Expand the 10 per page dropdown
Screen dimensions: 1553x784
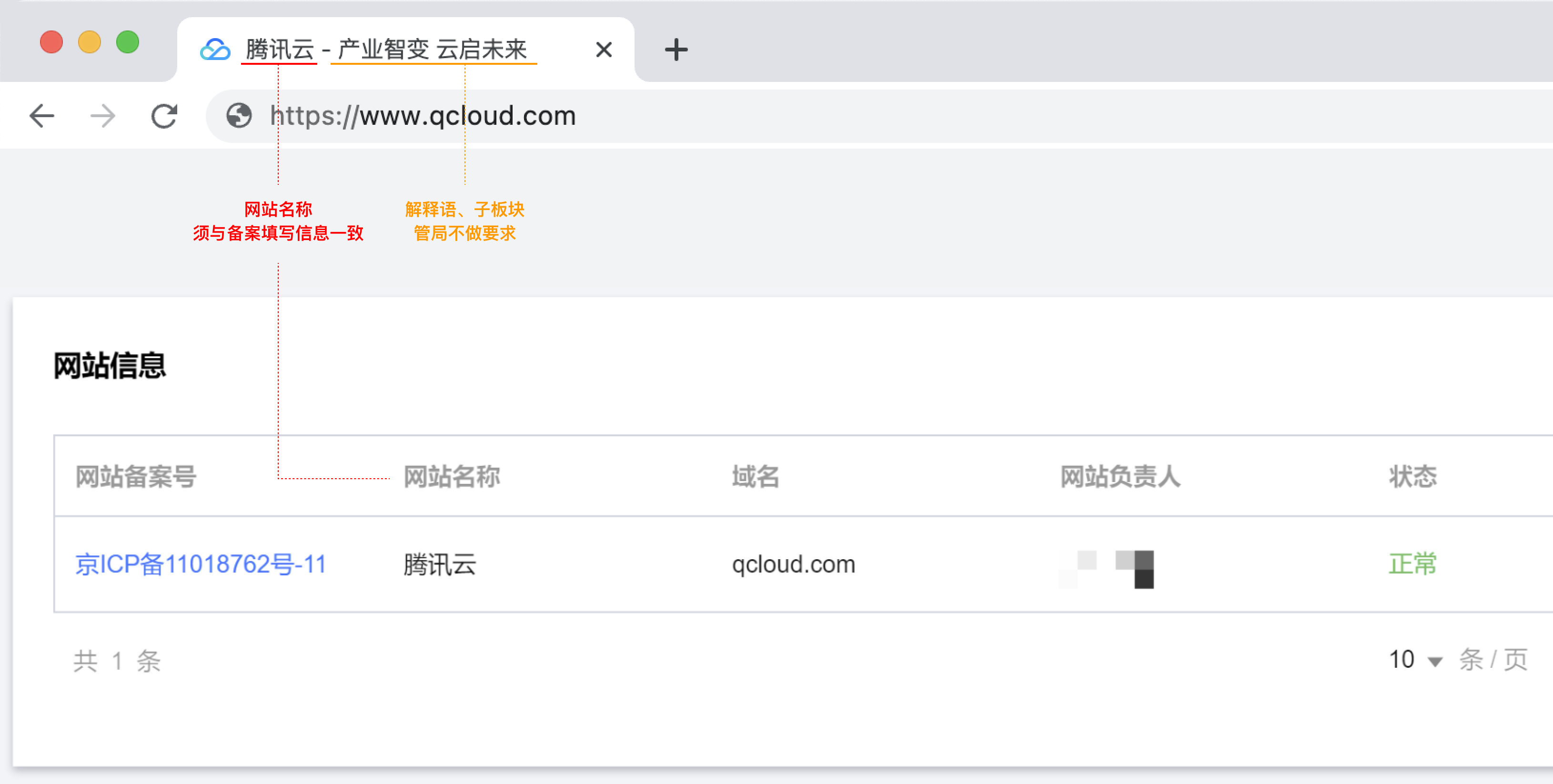(1415, 660)
